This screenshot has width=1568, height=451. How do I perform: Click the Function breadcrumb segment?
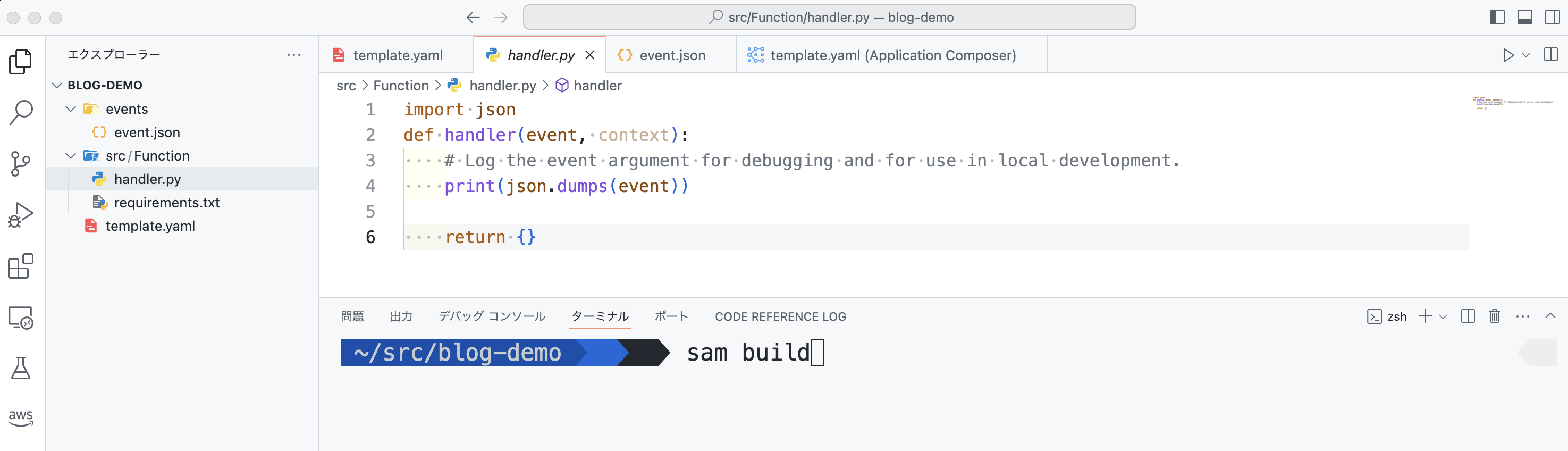pyautogui.click(x=401, y=86)
